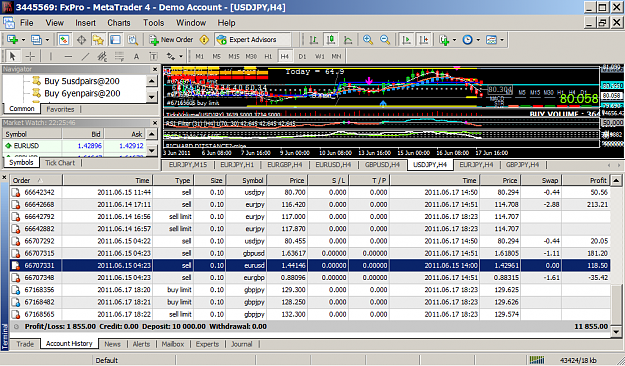Click the text label tool A
The height and width of the screenshot is (366, 625).
136,56
